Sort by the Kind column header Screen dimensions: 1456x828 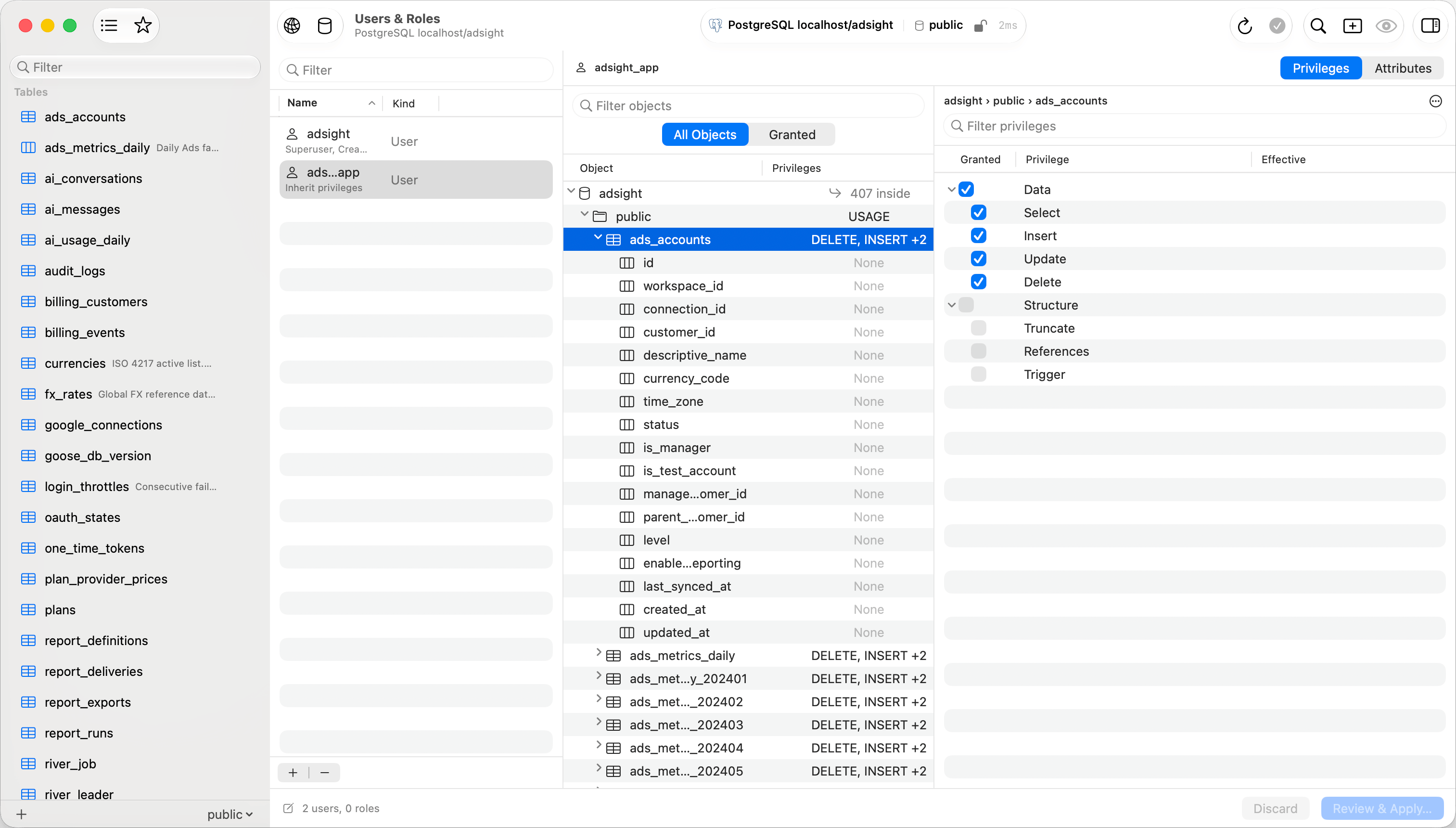pyautogui.click(x=410, y=103)
